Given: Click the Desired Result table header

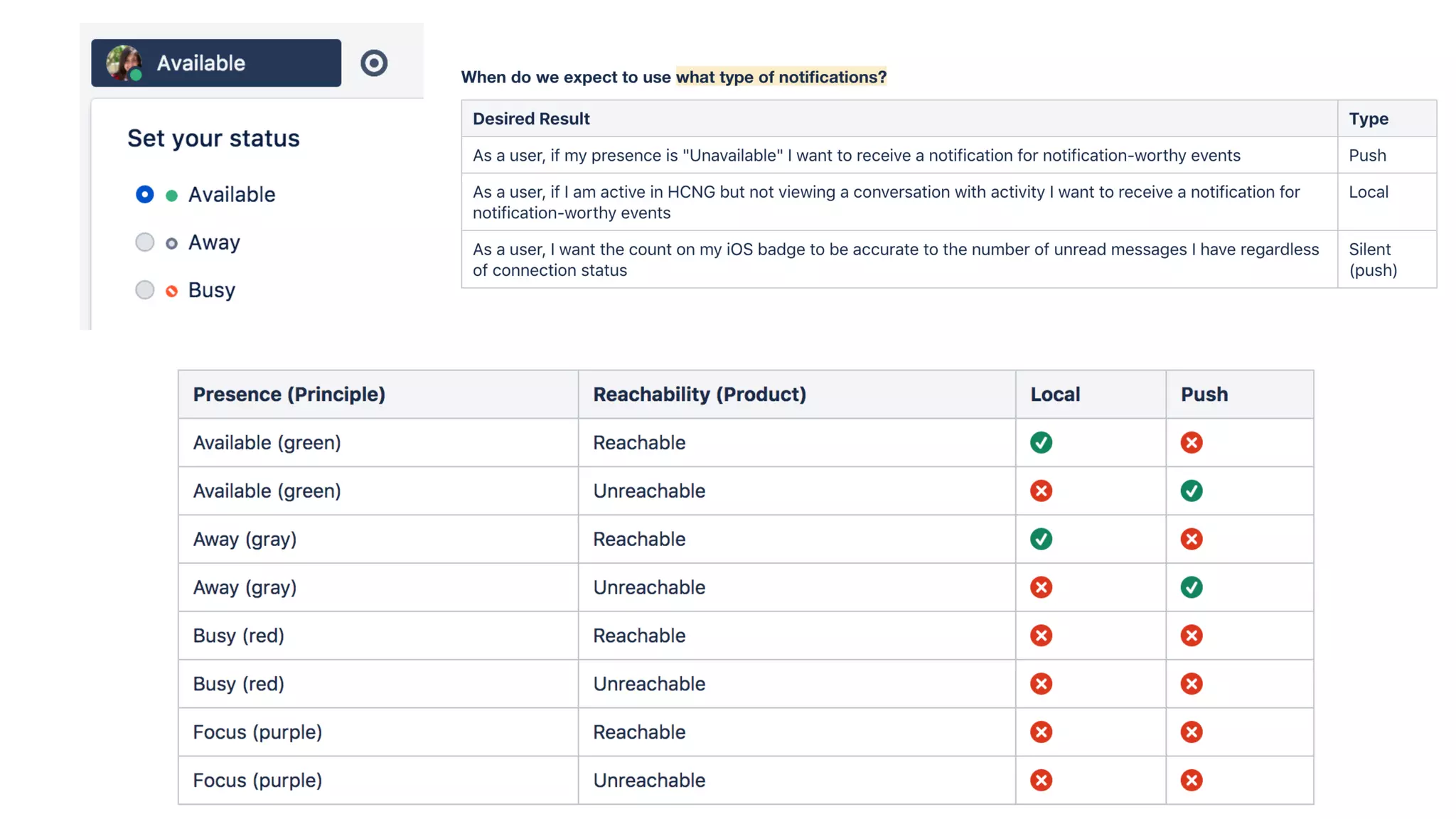Looking at the screenshot, I should coord(531,119).
